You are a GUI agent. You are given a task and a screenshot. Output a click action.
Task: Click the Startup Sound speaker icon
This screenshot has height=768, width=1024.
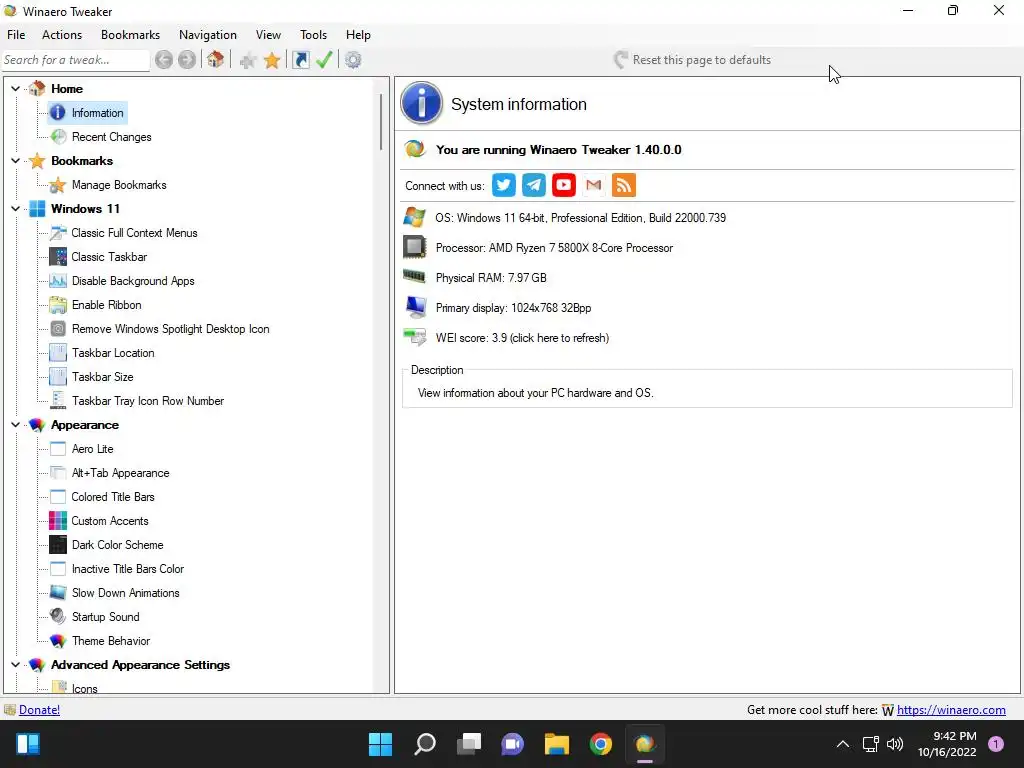click(58, 616)
